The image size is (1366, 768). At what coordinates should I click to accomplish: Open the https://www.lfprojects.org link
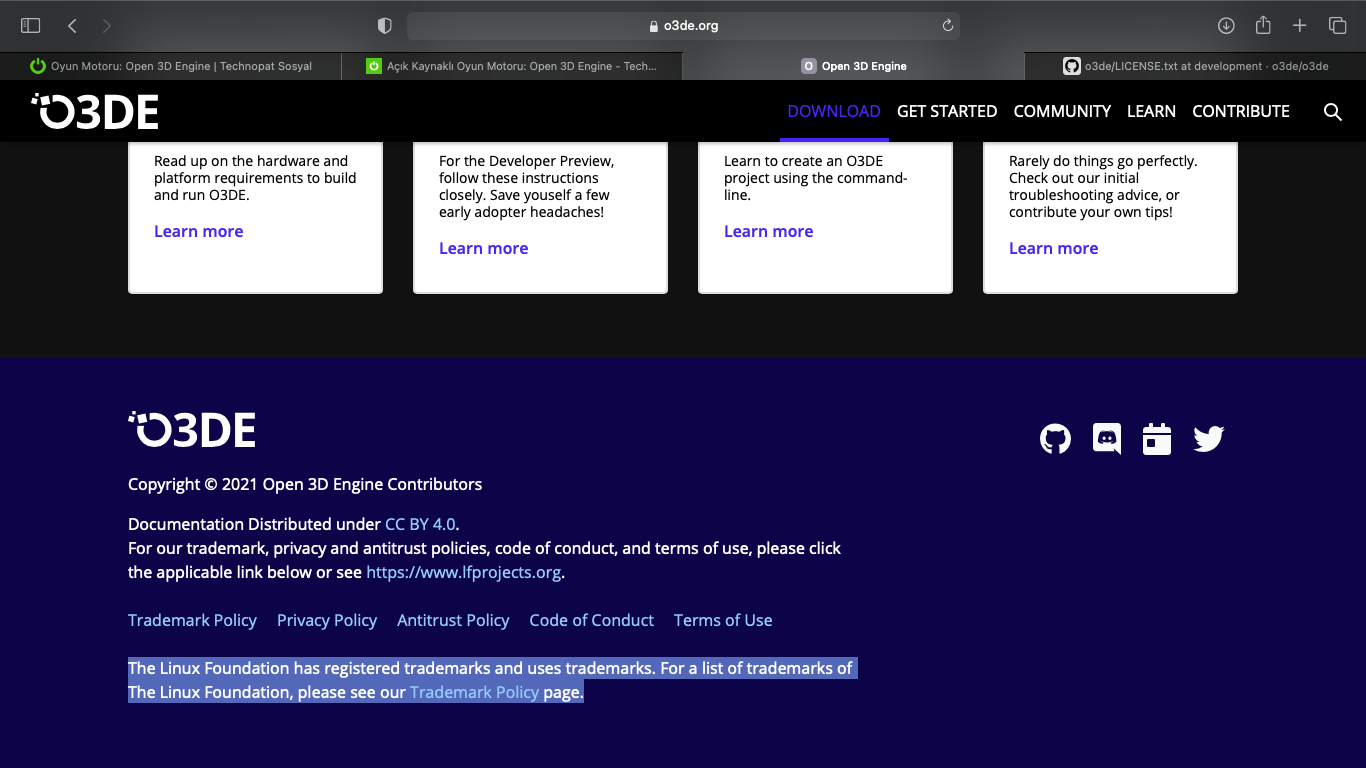pos(463,572)
